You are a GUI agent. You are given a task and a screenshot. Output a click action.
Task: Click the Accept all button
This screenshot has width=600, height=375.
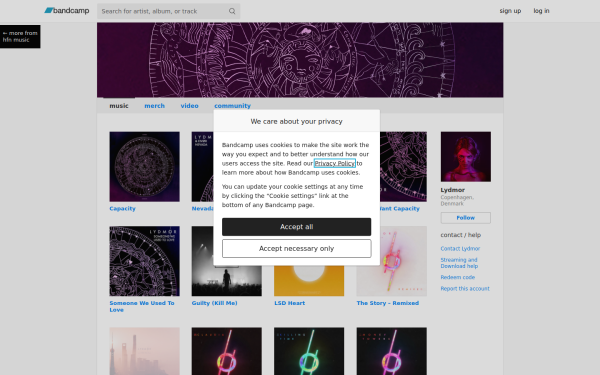click(x=297, y=227)
